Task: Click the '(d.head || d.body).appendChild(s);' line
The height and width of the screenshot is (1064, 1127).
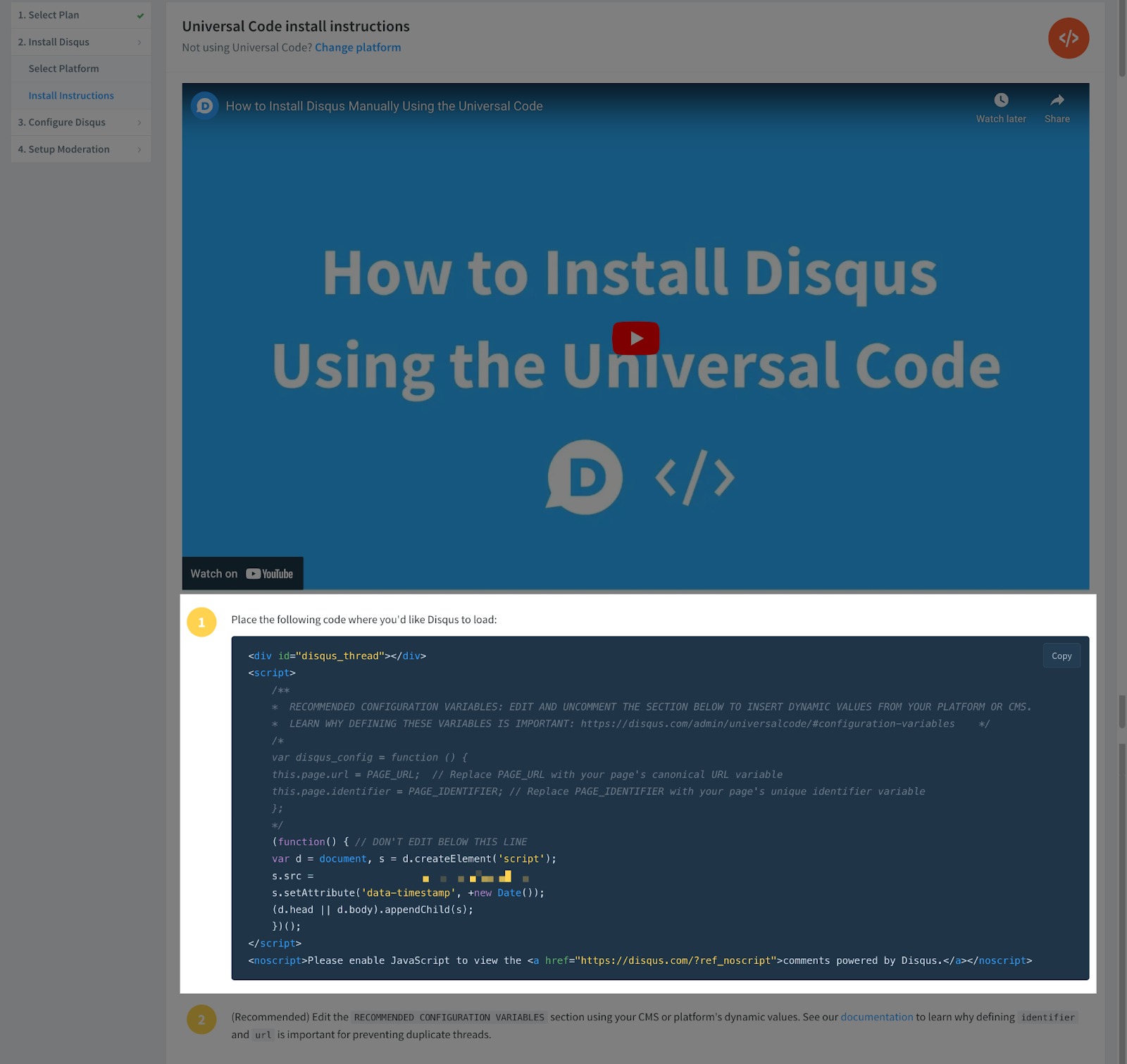Action: [373, 910]
